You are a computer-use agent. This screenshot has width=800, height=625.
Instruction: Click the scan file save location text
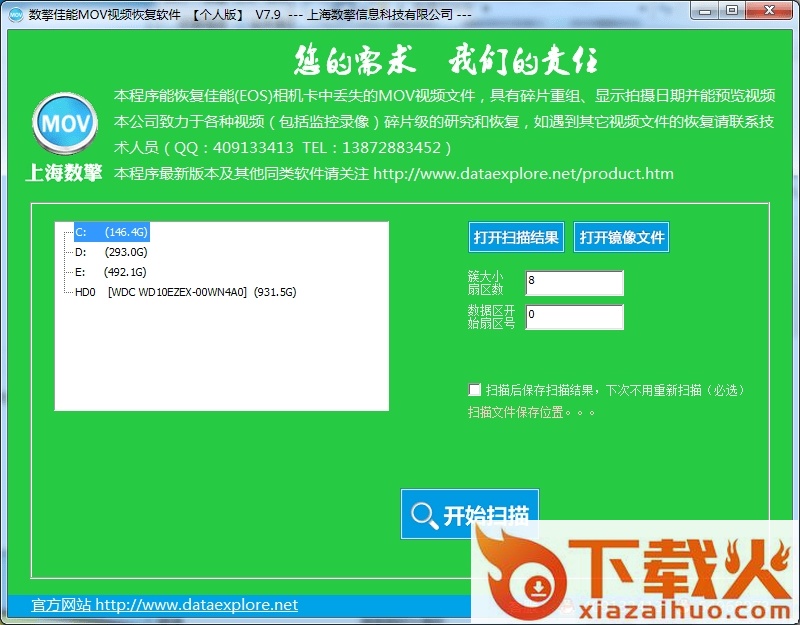click(x=531, y=412)
